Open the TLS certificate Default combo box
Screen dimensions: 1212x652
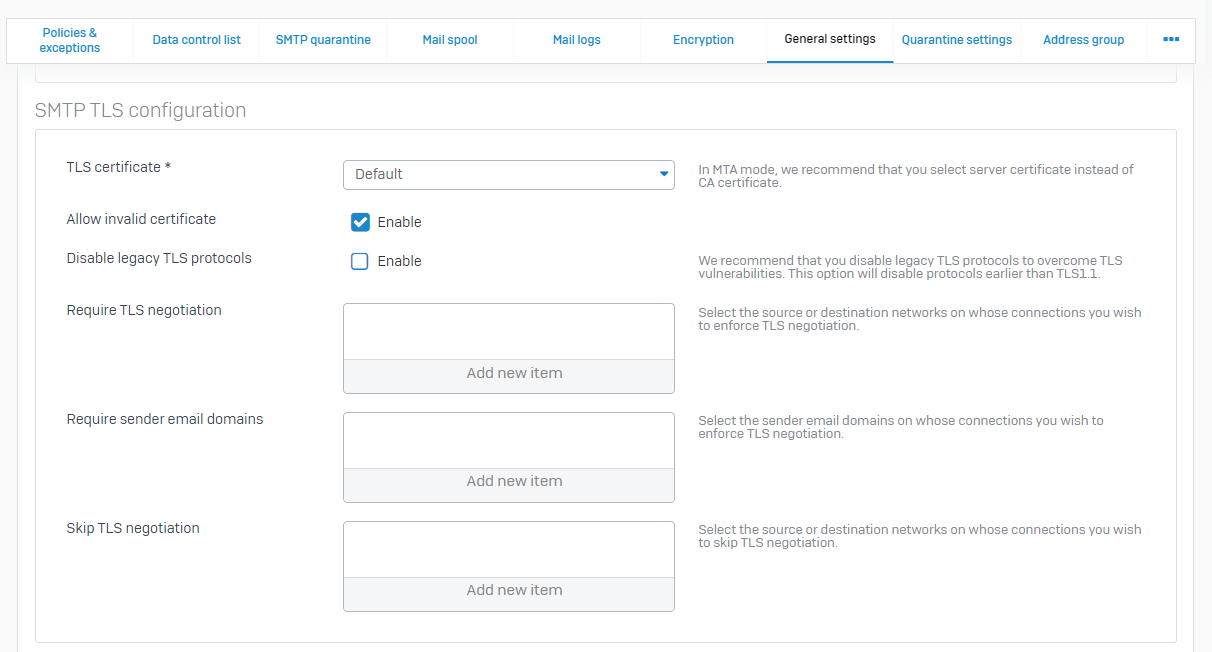[x=500, y=174]
